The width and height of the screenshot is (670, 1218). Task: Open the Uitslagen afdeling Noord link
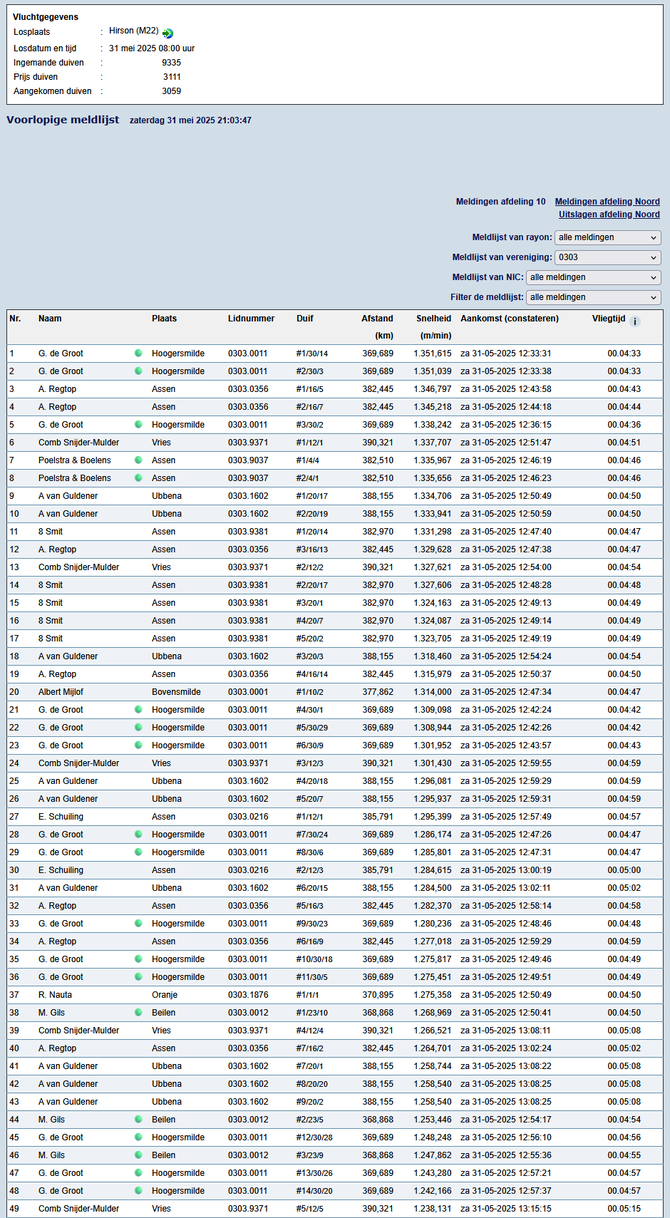[609, 214]
